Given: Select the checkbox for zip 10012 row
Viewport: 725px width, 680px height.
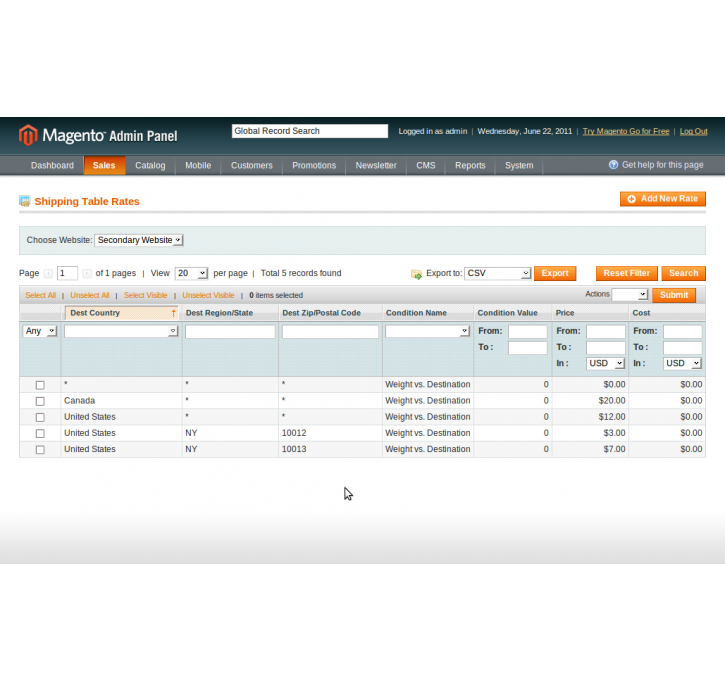Looking at the screenshot, I should coord(40,433).
